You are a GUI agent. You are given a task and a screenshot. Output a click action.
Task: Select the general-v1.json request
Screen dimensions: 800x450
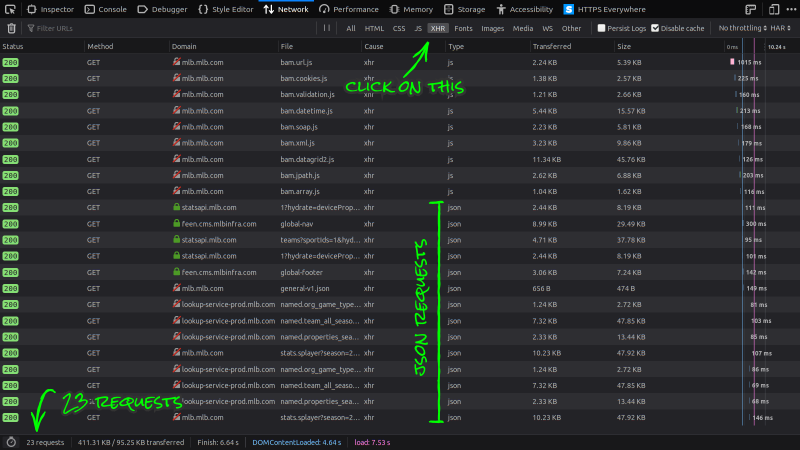[400, 288]
